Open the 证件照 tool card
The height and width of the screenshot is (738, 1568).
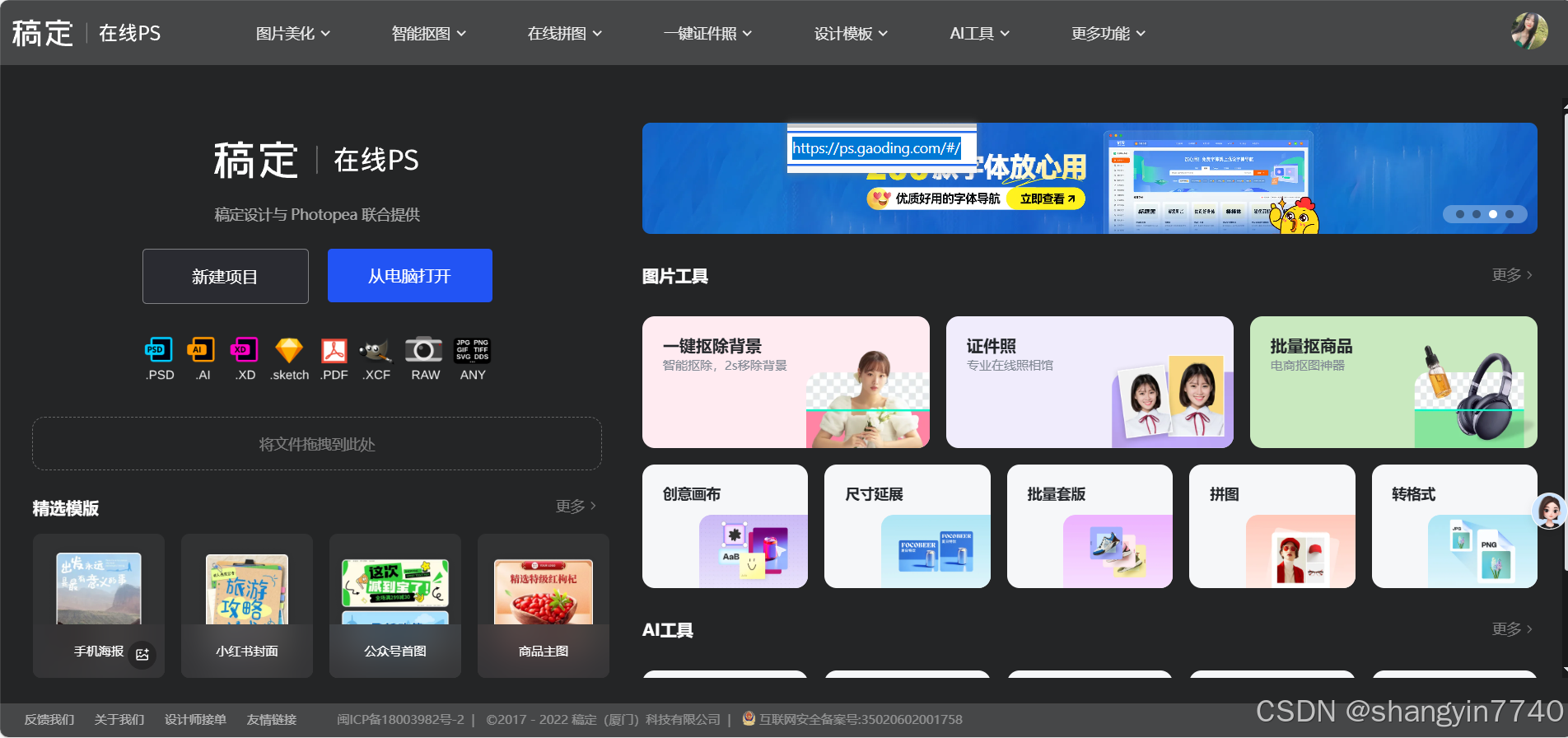coord(1090,382)
